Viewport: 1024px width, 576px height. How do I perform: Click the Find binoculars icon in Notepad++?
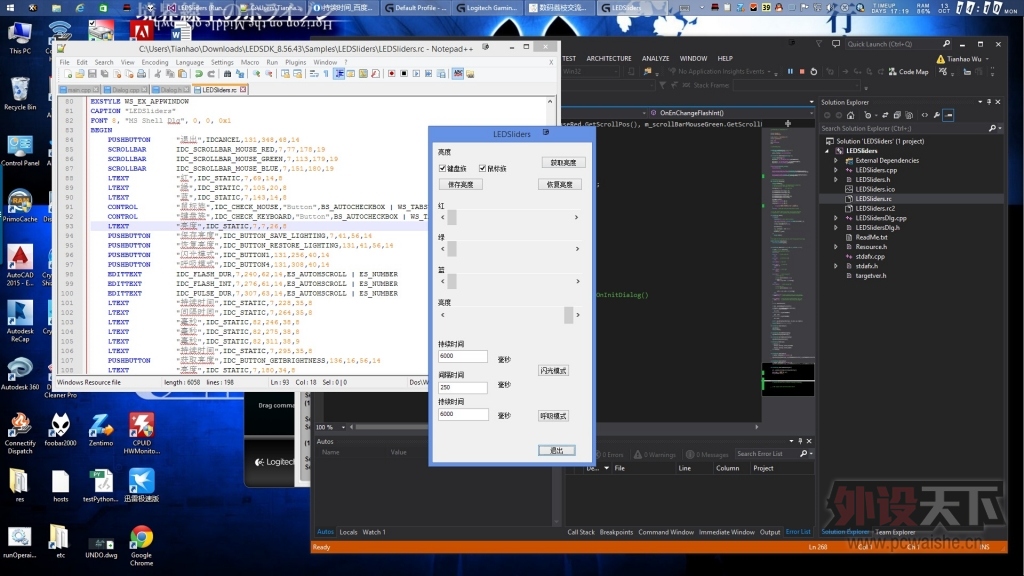coord(227,74)
